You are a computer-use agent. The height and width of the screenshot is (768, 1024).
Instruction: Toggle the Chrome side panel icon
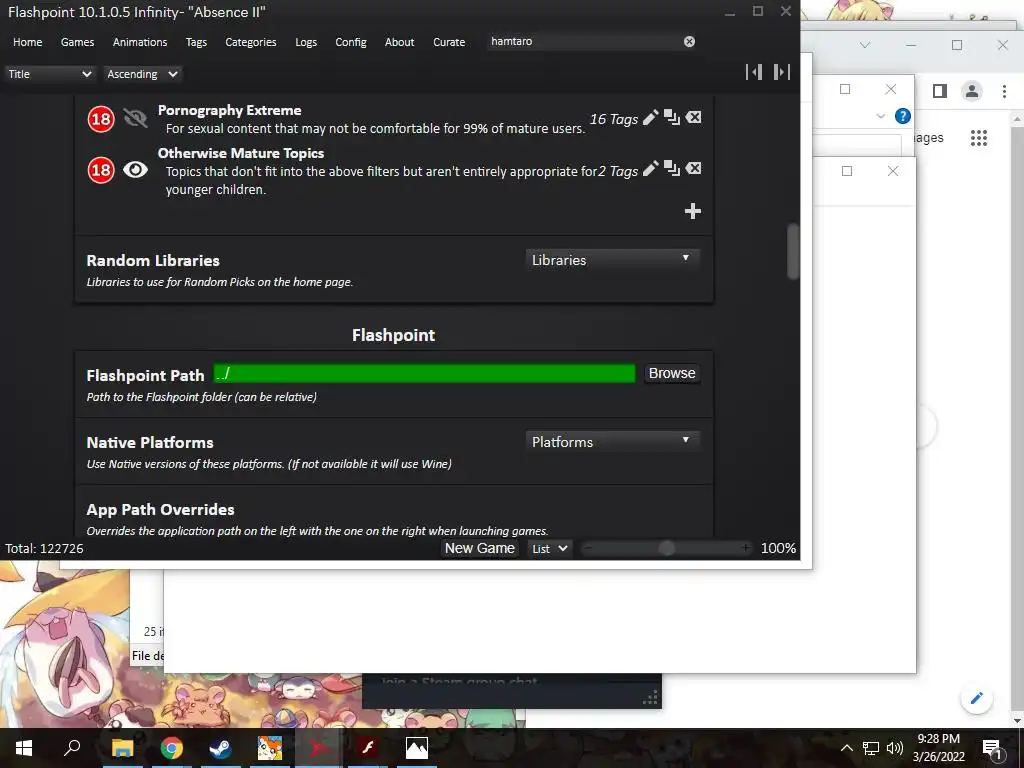pyautogui.click(x=940, y=91)
